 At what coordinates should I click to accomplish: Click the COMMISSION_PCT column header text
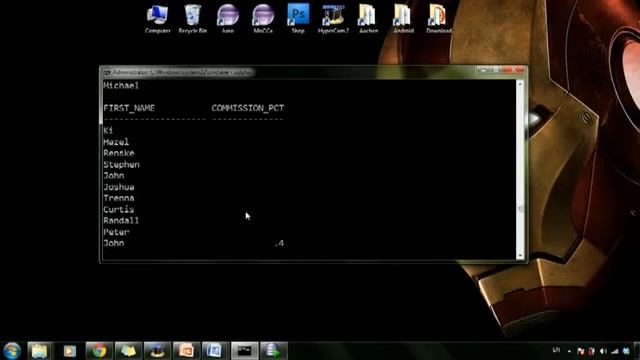[248, 108]
